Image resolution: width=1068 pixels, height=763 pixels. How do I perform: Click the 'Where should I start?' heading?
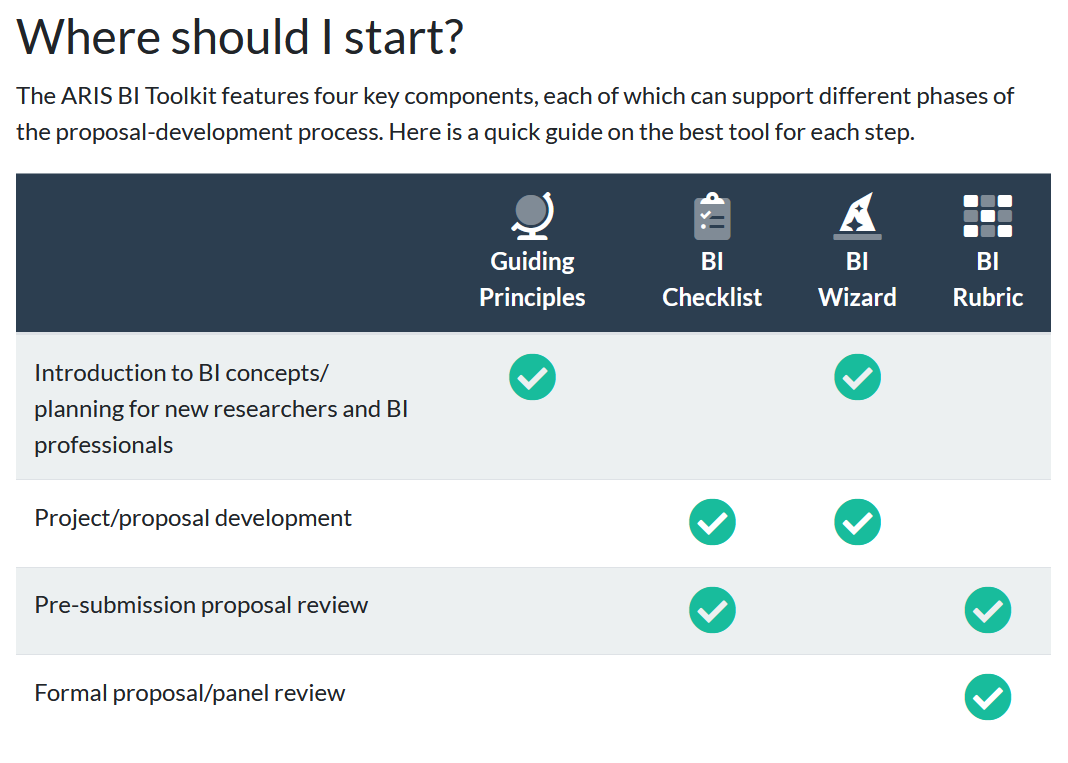(x=240, y=37)
